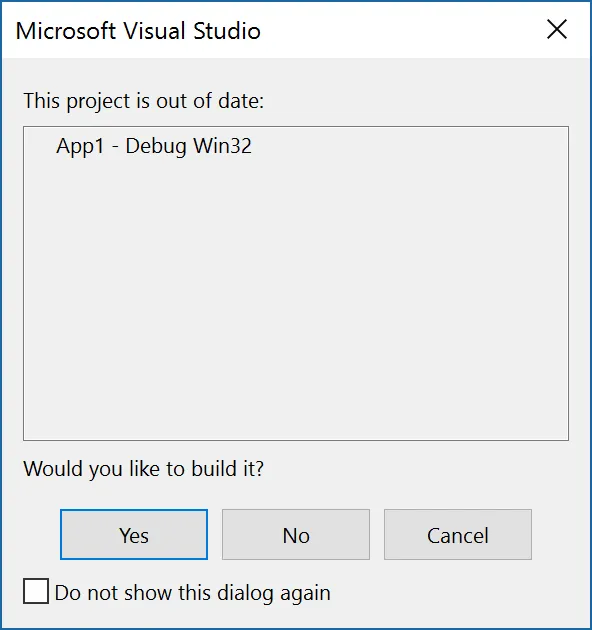Enable Do not show this dialog again
This screenshot has width=592, height=630.
click(x=36, y=591)
